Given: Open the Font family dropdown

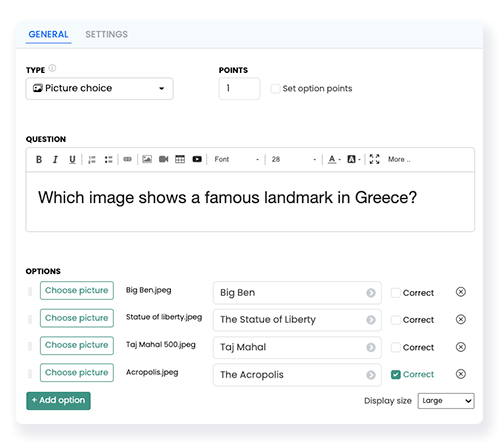Looking at the screenshot, I should click(x=237, y=159).
